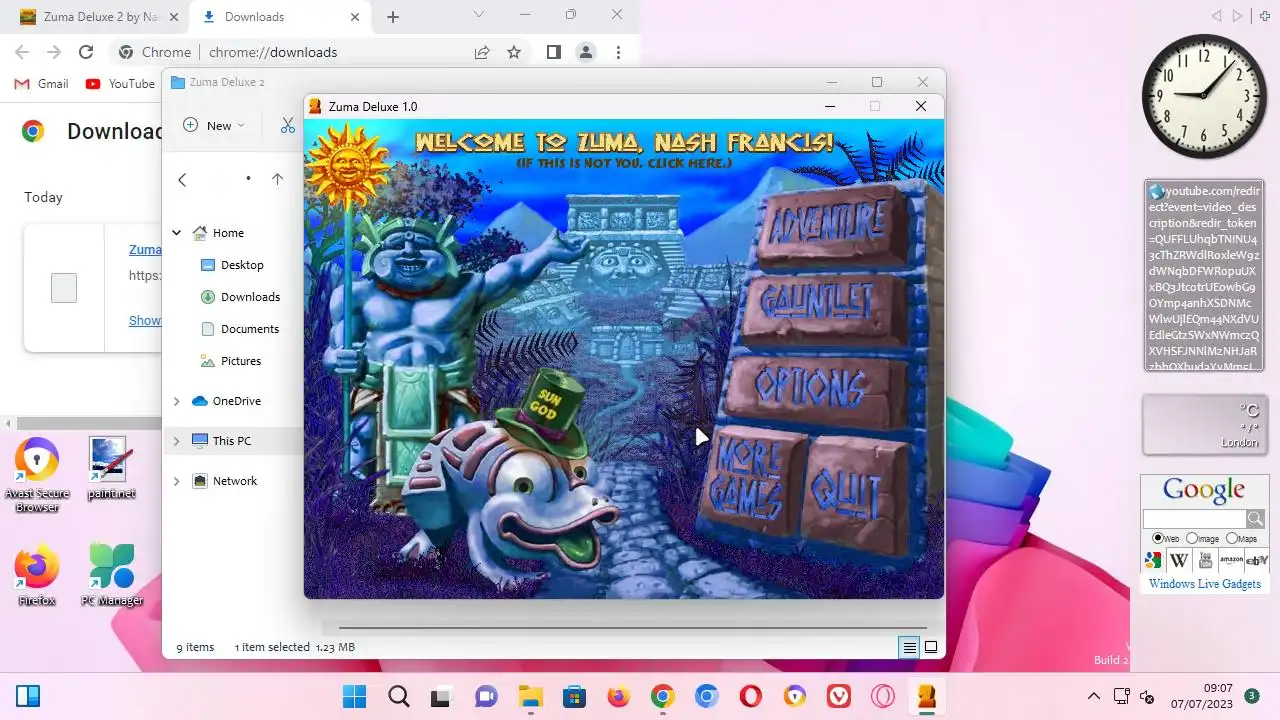Click the eBay icon in Google gadget

pos(1257,561)
